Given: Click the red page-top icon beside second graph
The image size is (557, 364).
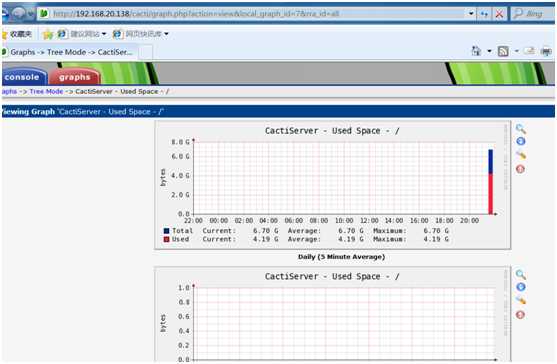Looking at the screenshot, I should (x=520, y=315).
